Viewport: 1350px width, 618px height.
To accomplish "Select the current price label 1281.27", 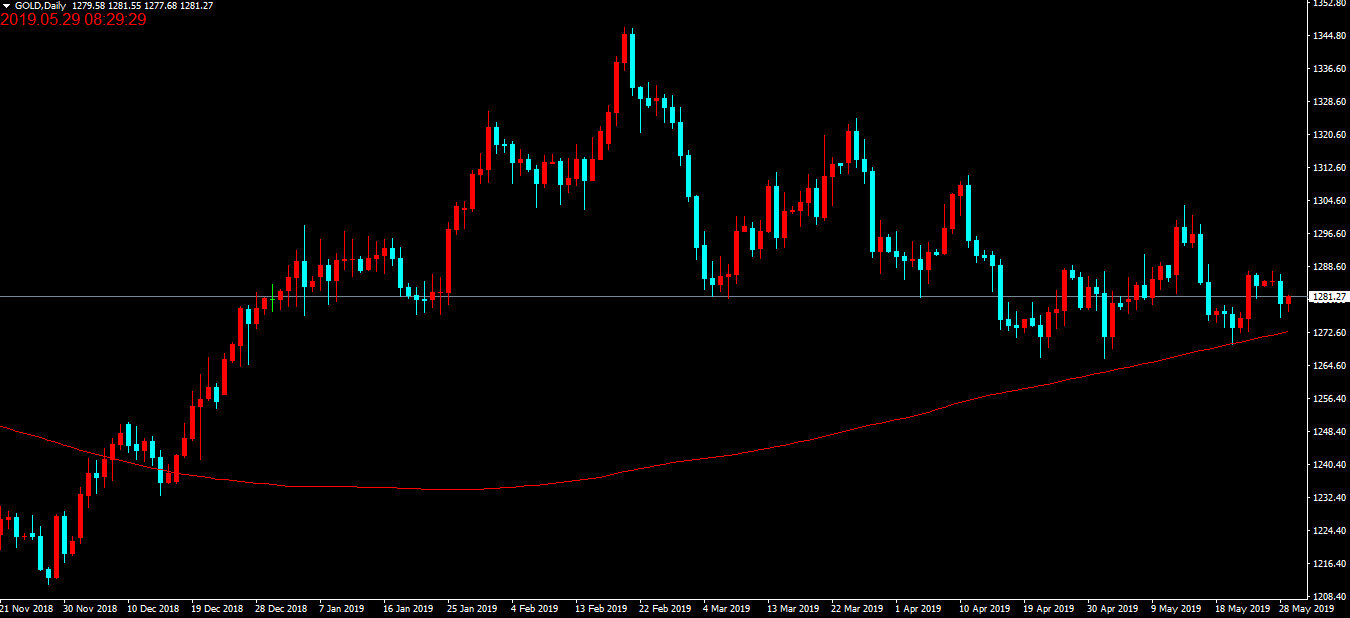I will point(1329,297).
